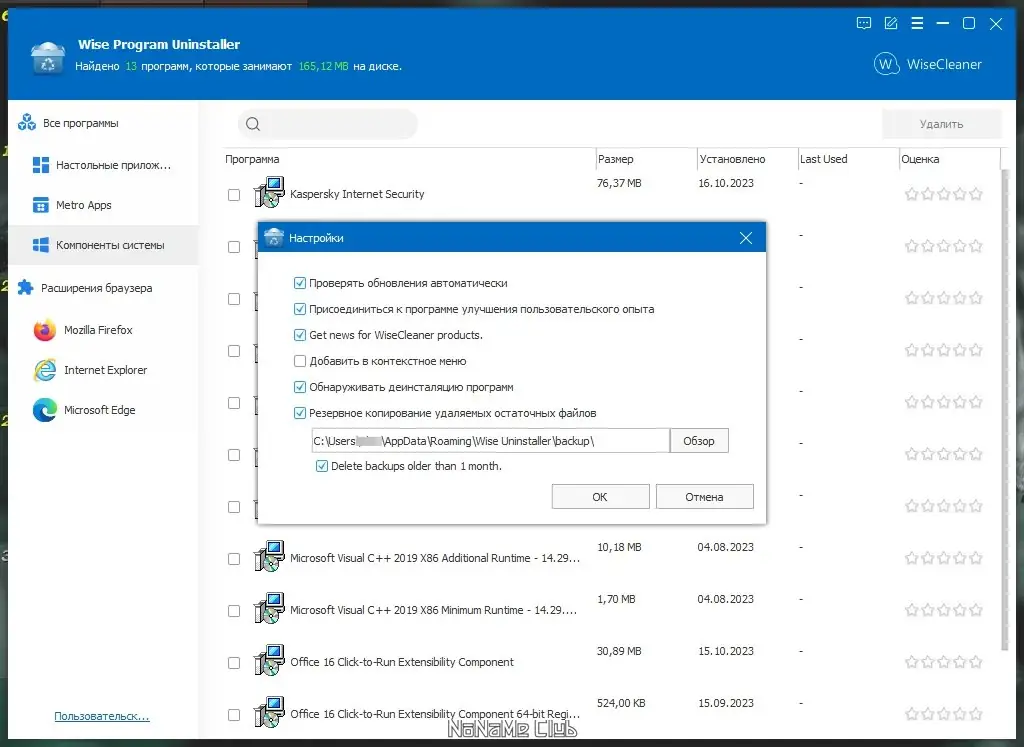The width and height of the screenshot is (1024, 747).
Task: Click the edit note icon in title bar
Action: click(x=890, y=24)
